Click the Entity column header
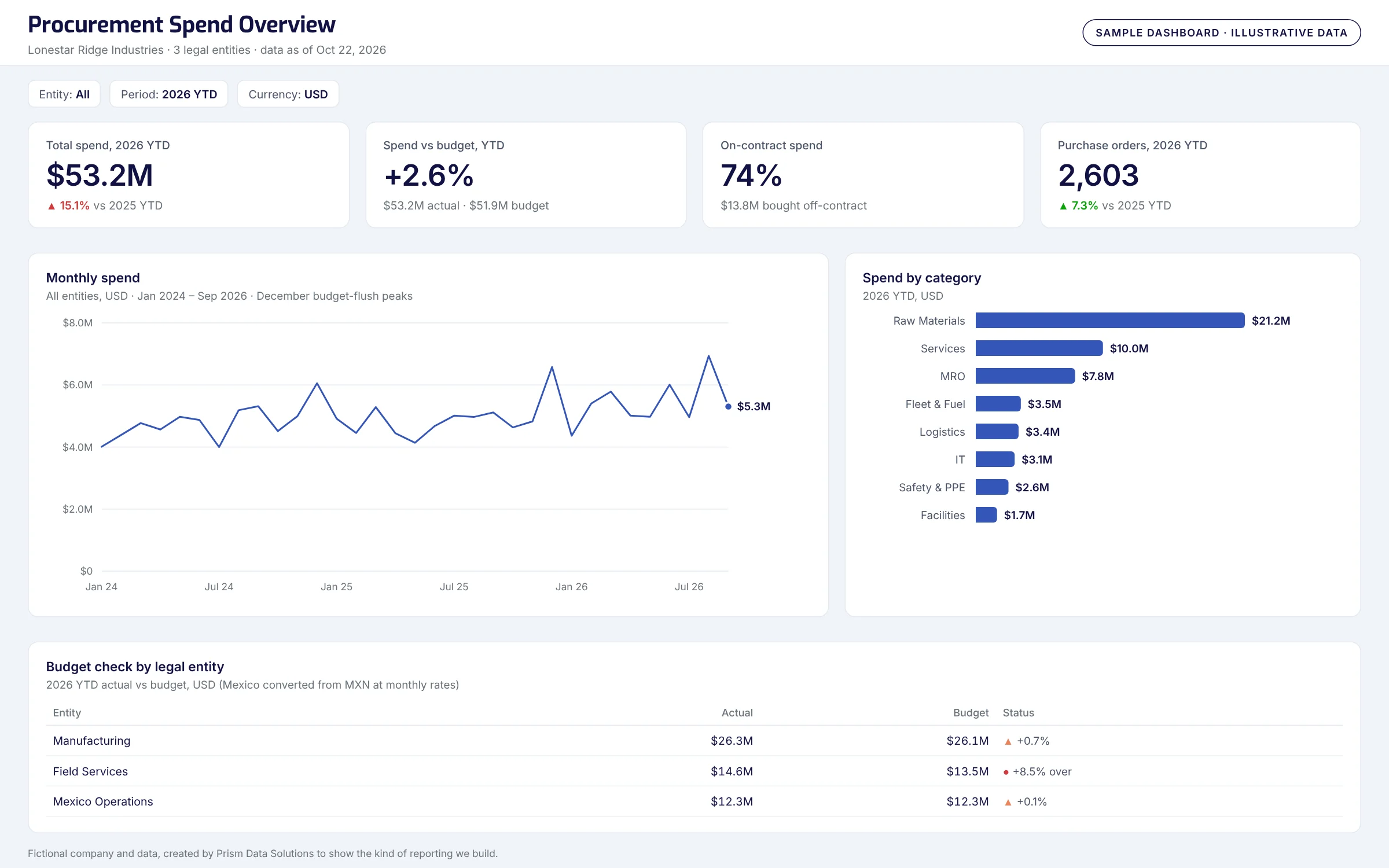Viewport: 1389px width, 868px height. (x=67, y=713)
